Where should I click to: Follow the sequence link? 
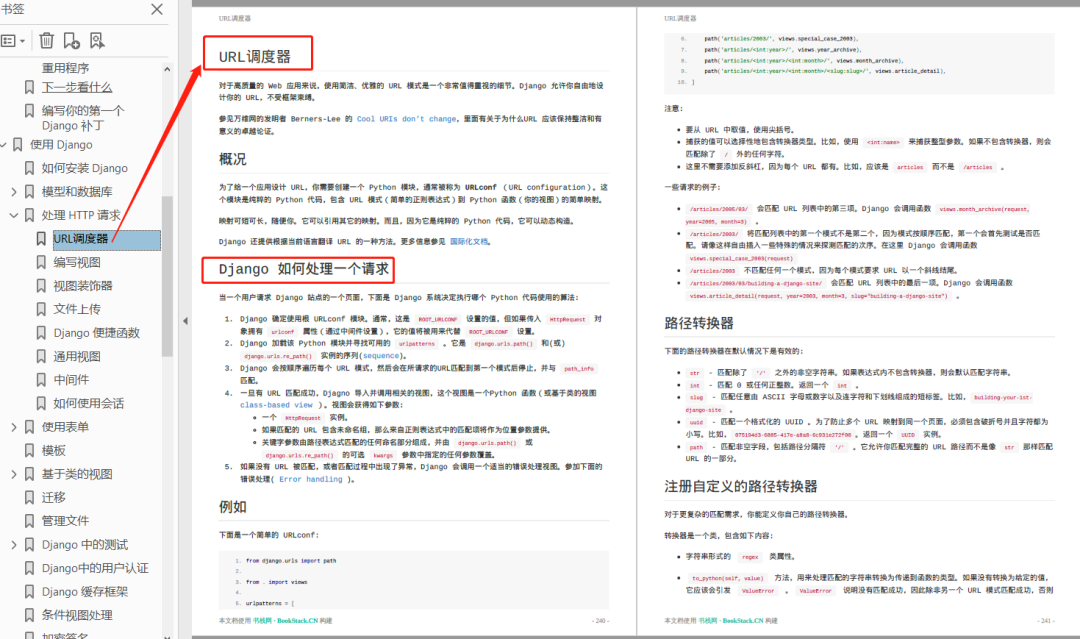click(x=381, y=356)
